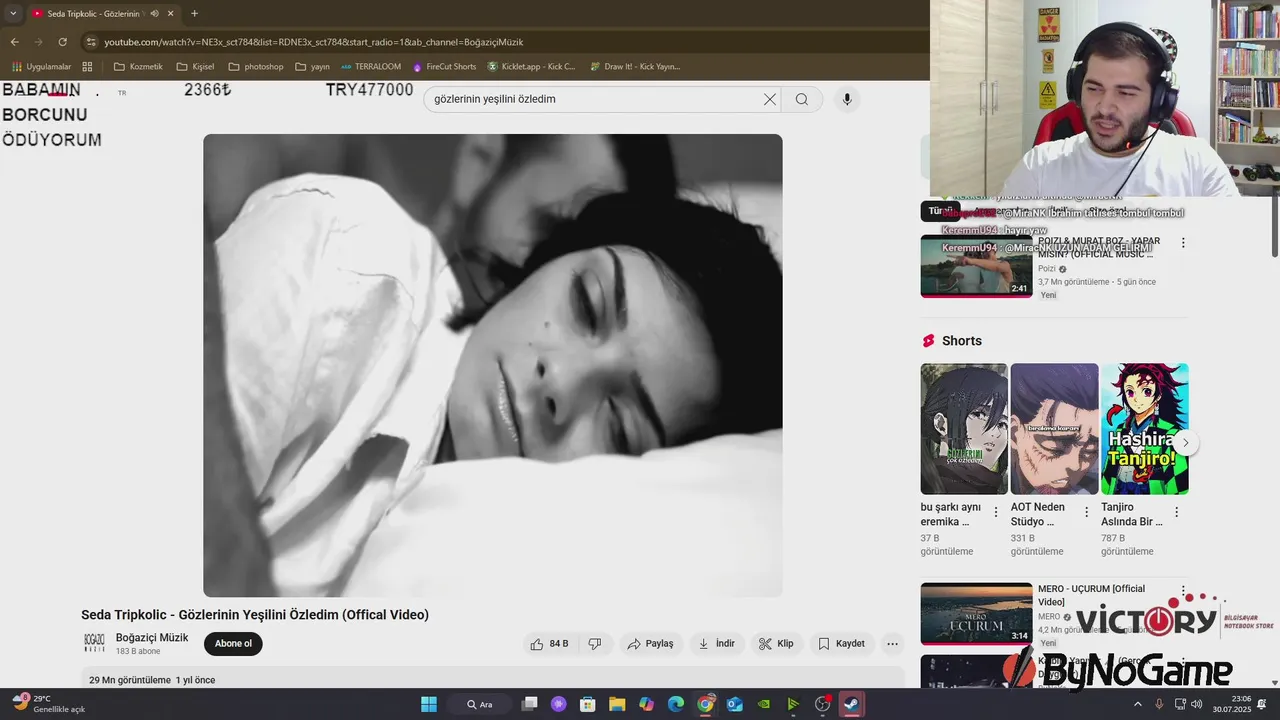
Task: Open options for 'bu şarkı aynı' short
Action: coord(996,512)
